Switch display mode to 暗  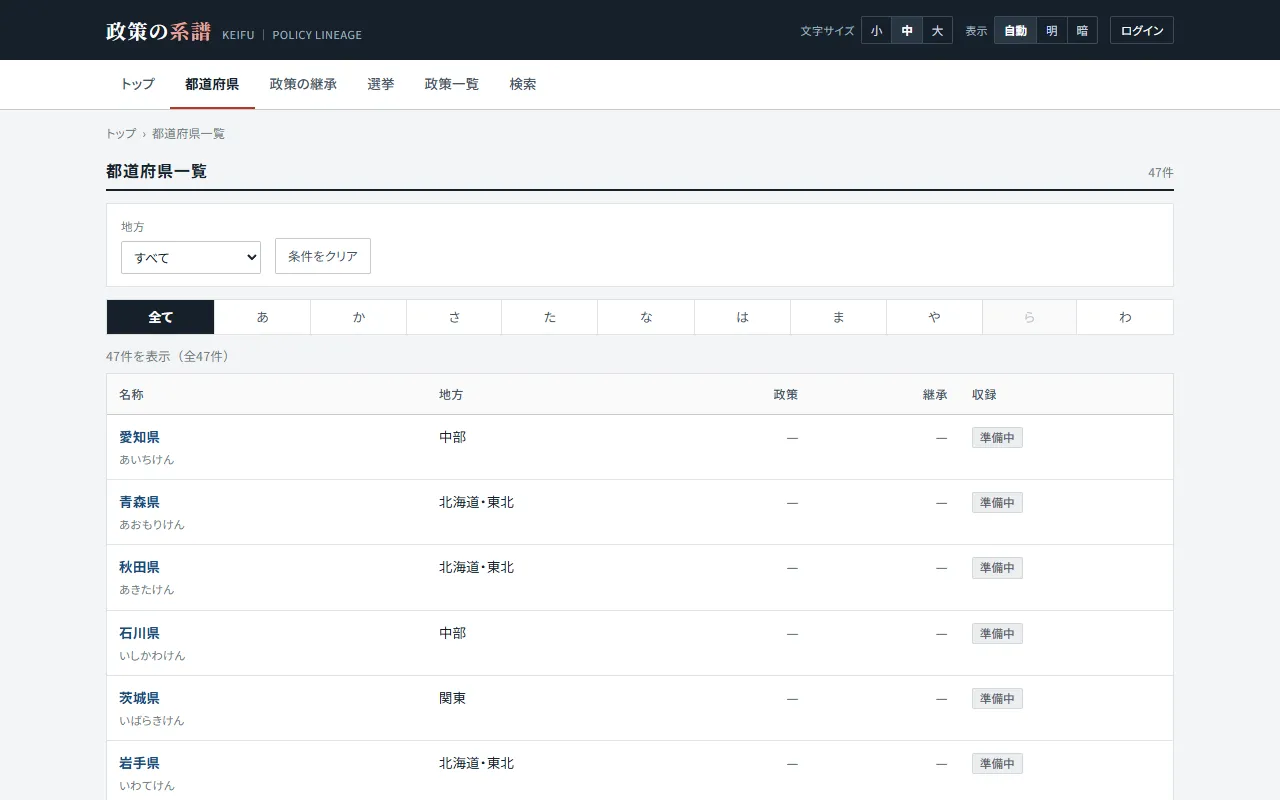[1082, 30]
